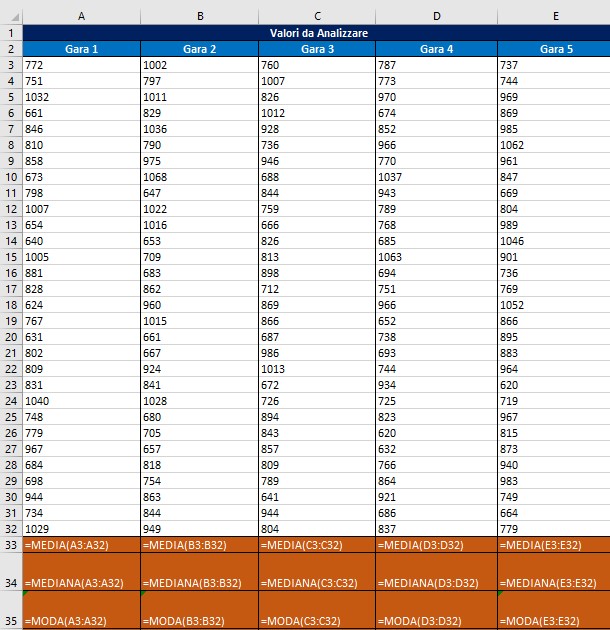Click the cell with value 1063
This screenshot has height=630, width=610.
pos(436,258)
